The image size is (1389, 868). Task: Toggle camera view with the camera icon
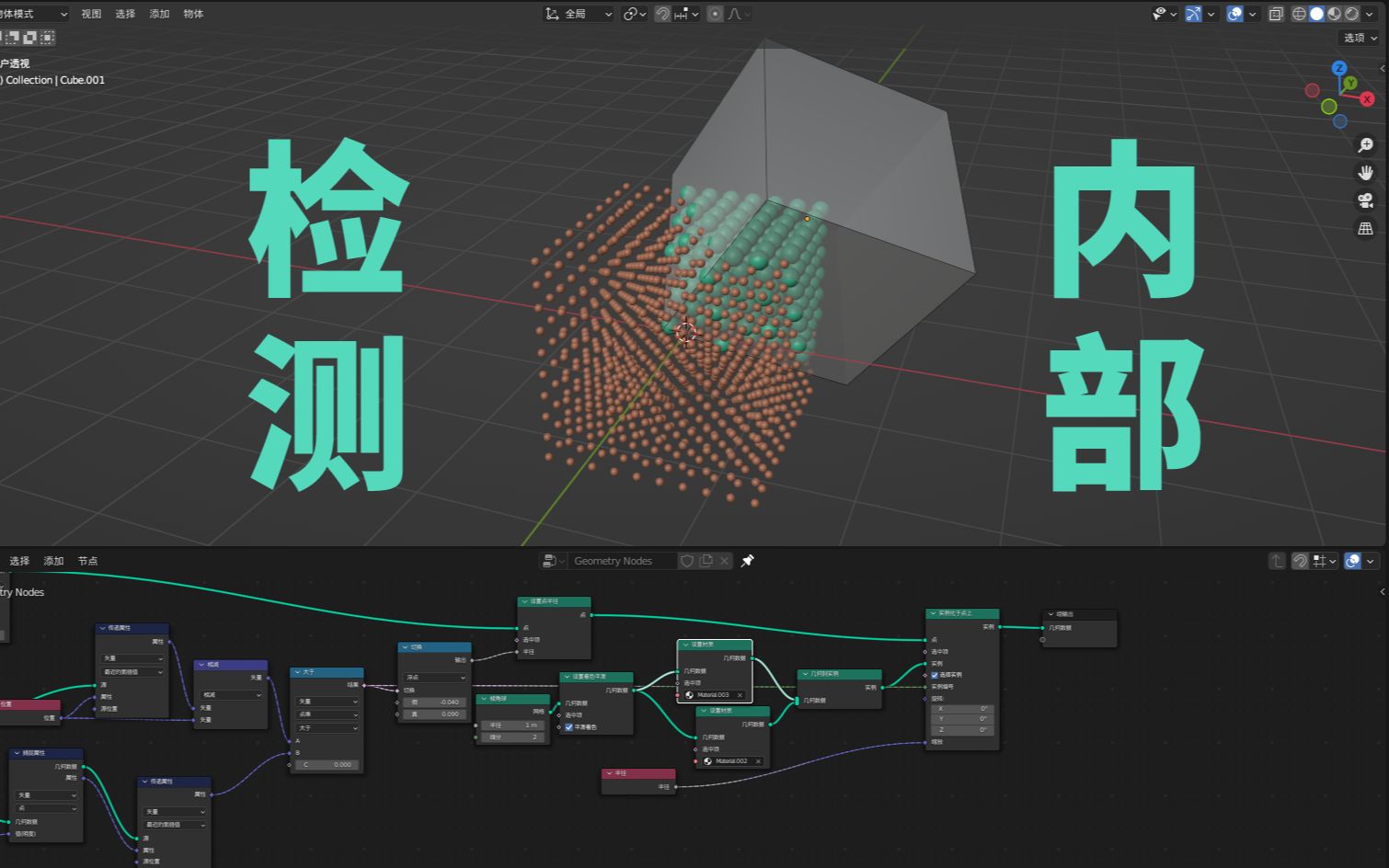tap(1366, 200)
